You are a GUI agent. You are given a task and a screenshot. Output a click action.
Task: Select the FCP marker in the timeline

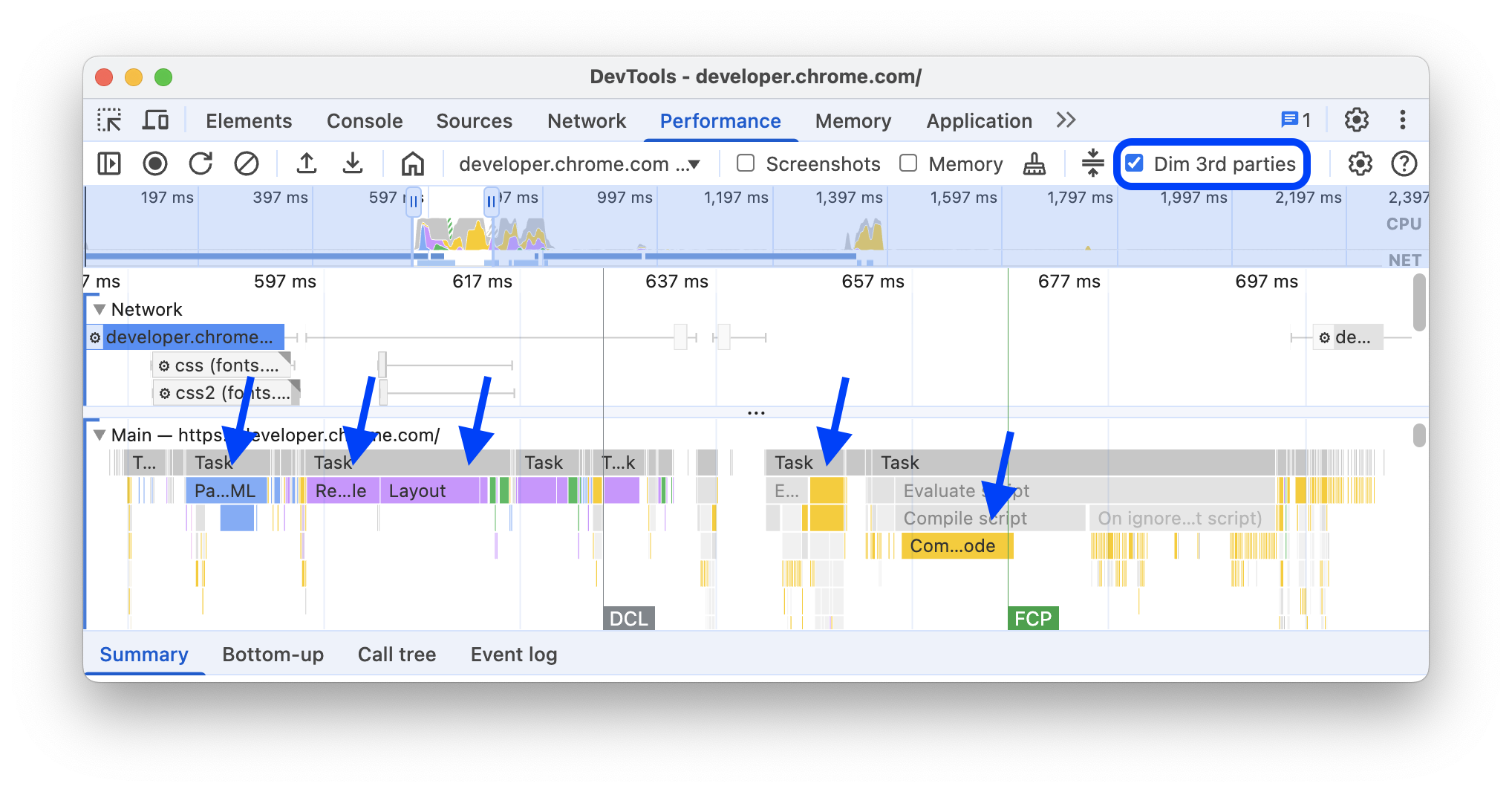tap(1033, 617)
